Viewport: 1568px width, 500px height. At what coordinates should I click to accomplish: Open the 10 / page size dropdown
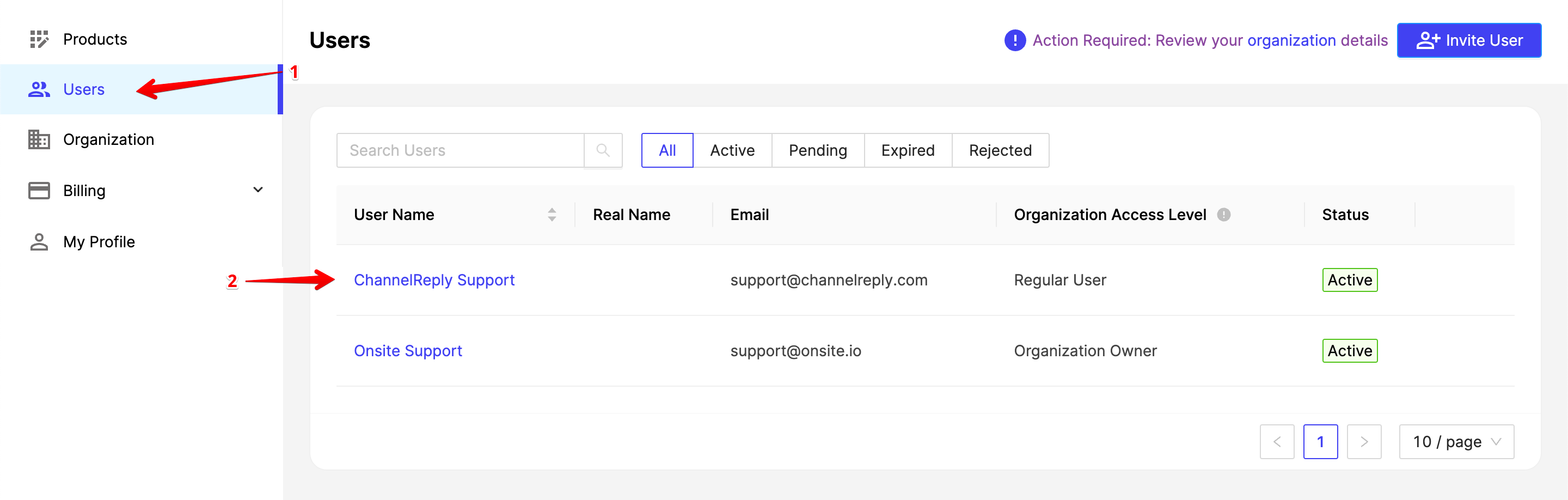tap(1456, 442)
